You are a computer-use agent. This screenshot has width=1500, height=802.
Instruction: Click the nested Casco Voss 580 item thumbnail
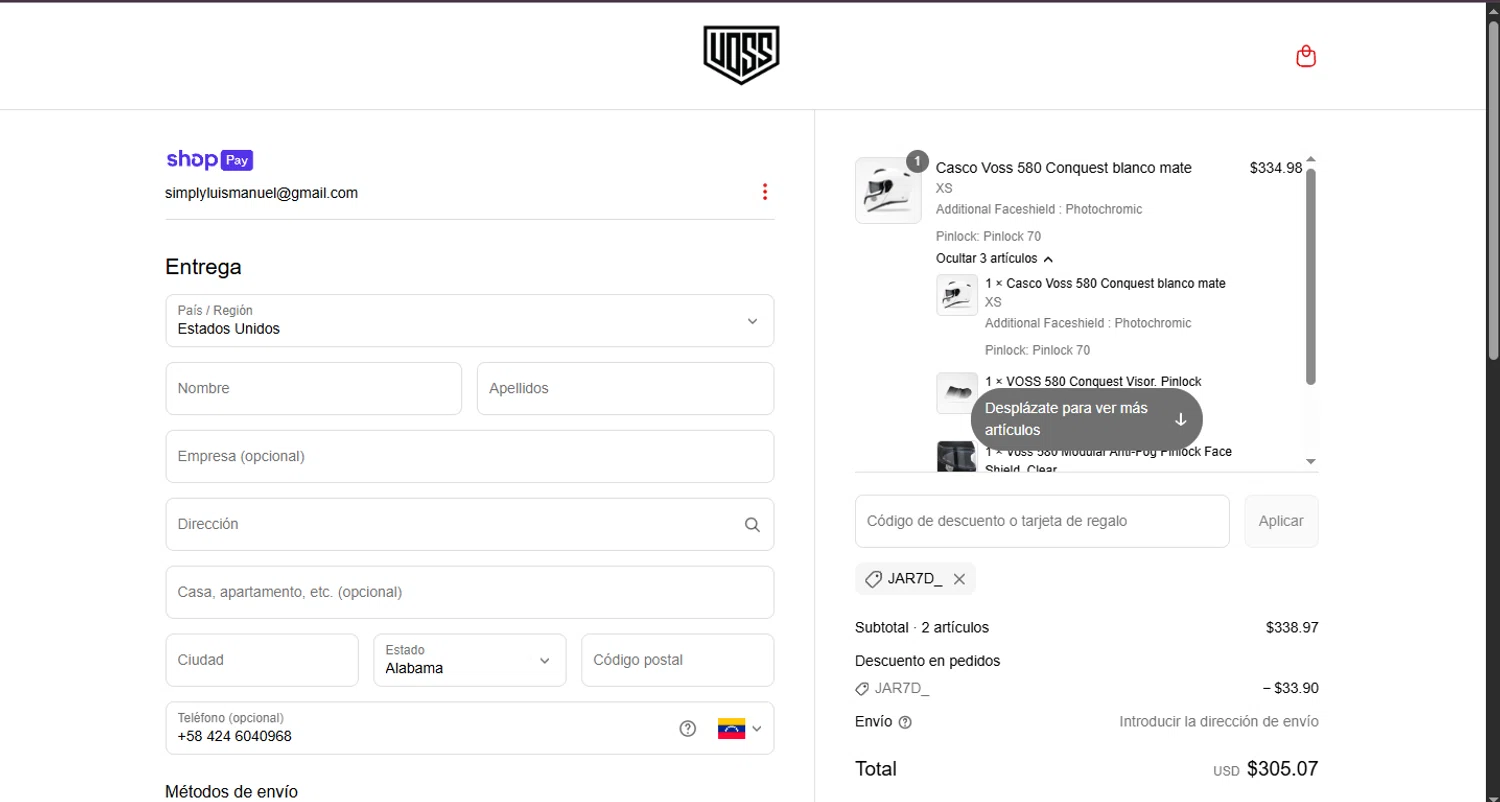[957, 295]
